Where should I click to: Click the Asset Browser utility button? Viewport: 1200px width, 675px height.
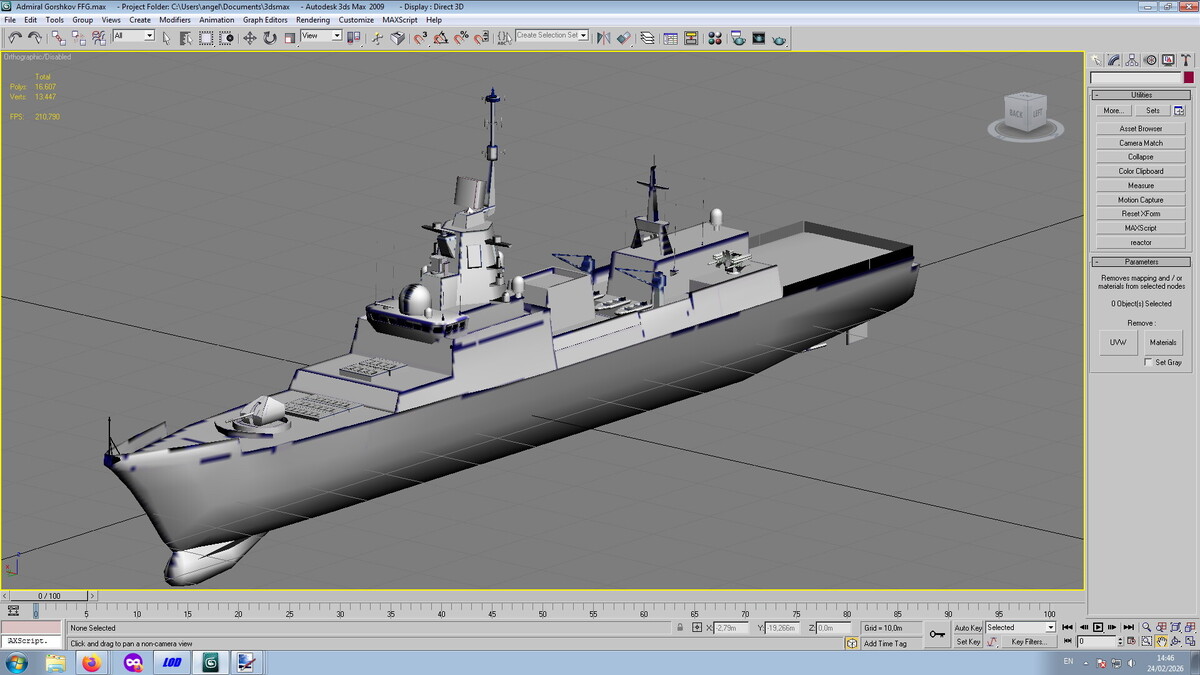1140,129
